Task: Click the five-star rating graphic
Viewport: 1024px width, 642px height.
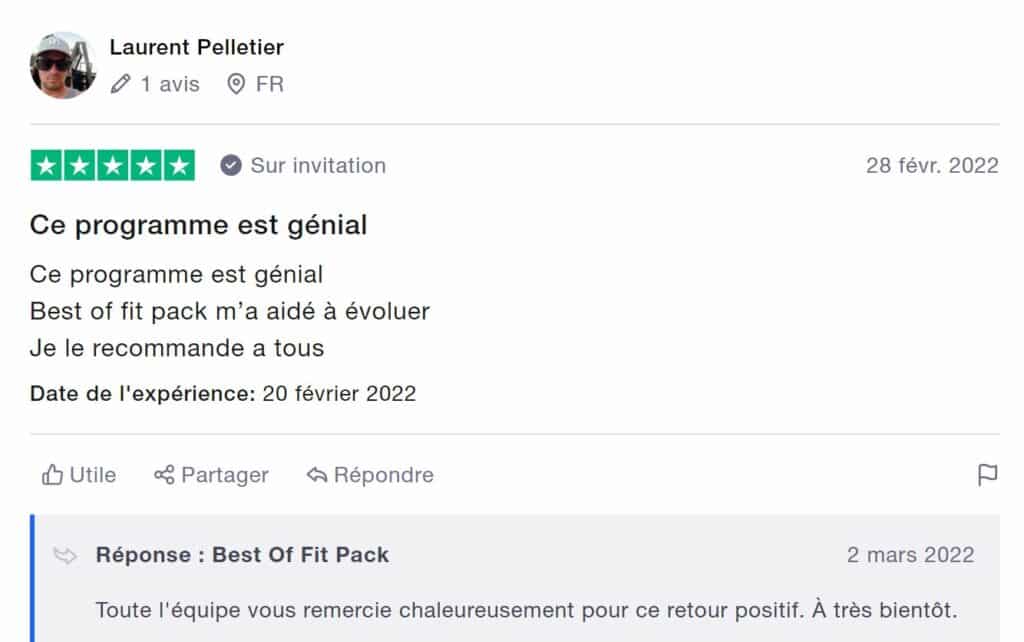Action: (x=113, y=166)
